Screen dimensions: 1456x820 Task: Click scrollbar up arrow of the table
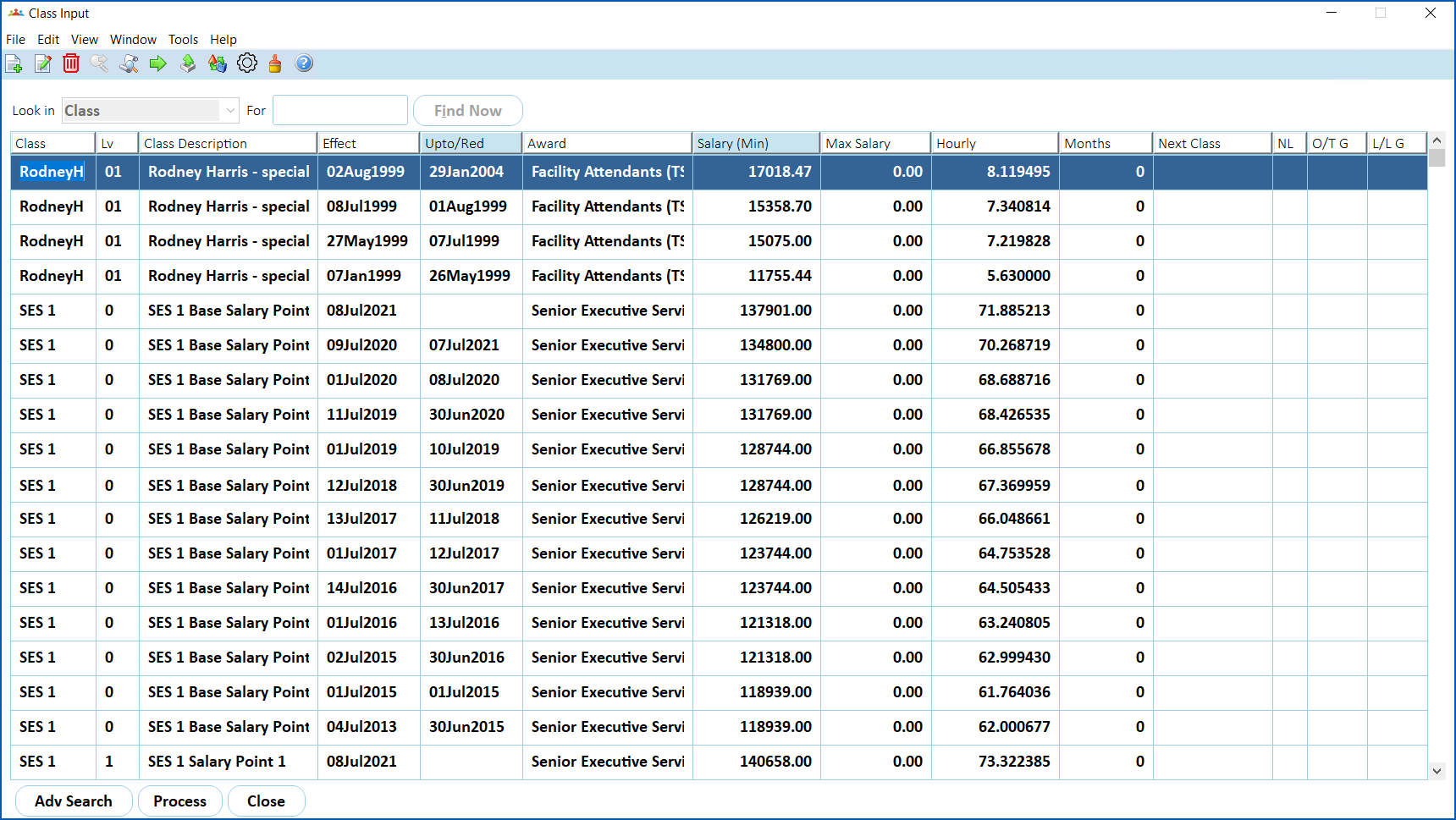[x=1437, y=140]
